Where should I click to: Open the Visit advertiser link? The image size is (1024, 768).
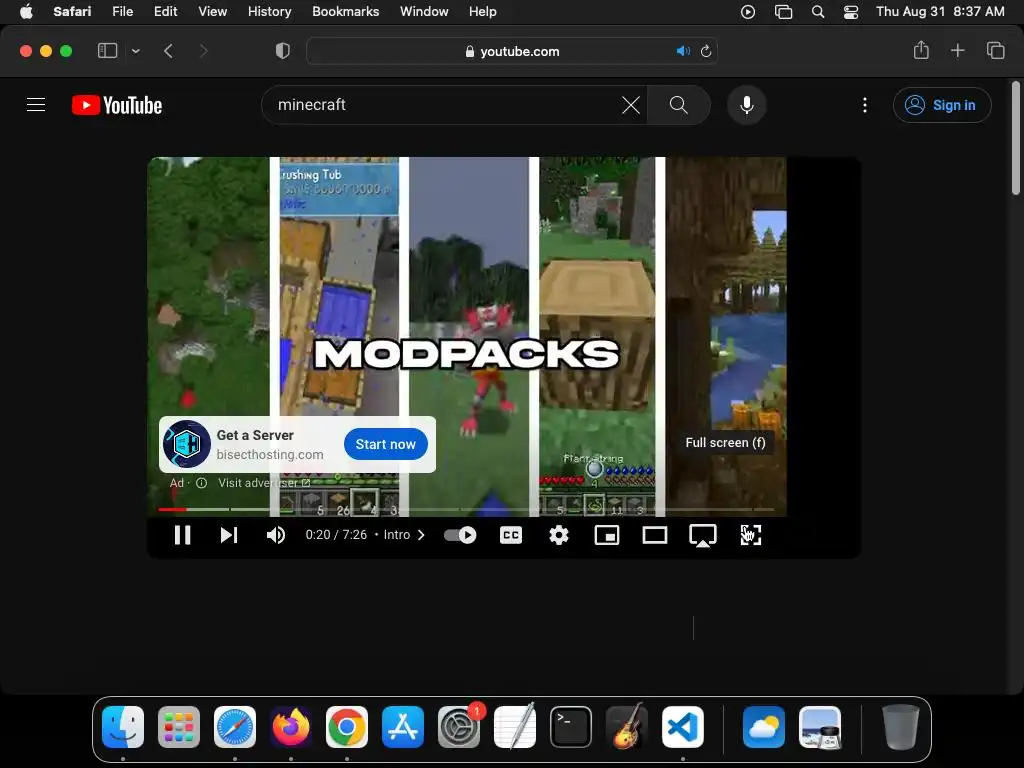(x=264, y=483)
